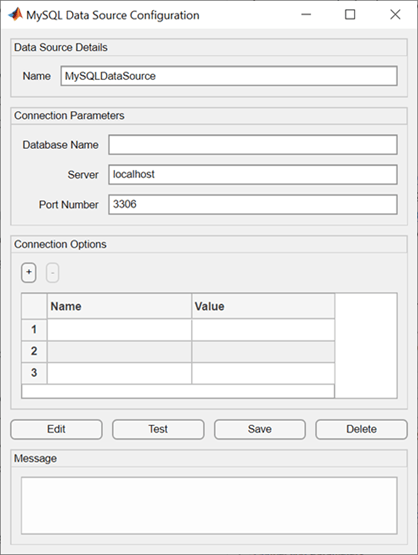Delete the data source
This screenshot has height=555, width=418.
coord(361,429)
